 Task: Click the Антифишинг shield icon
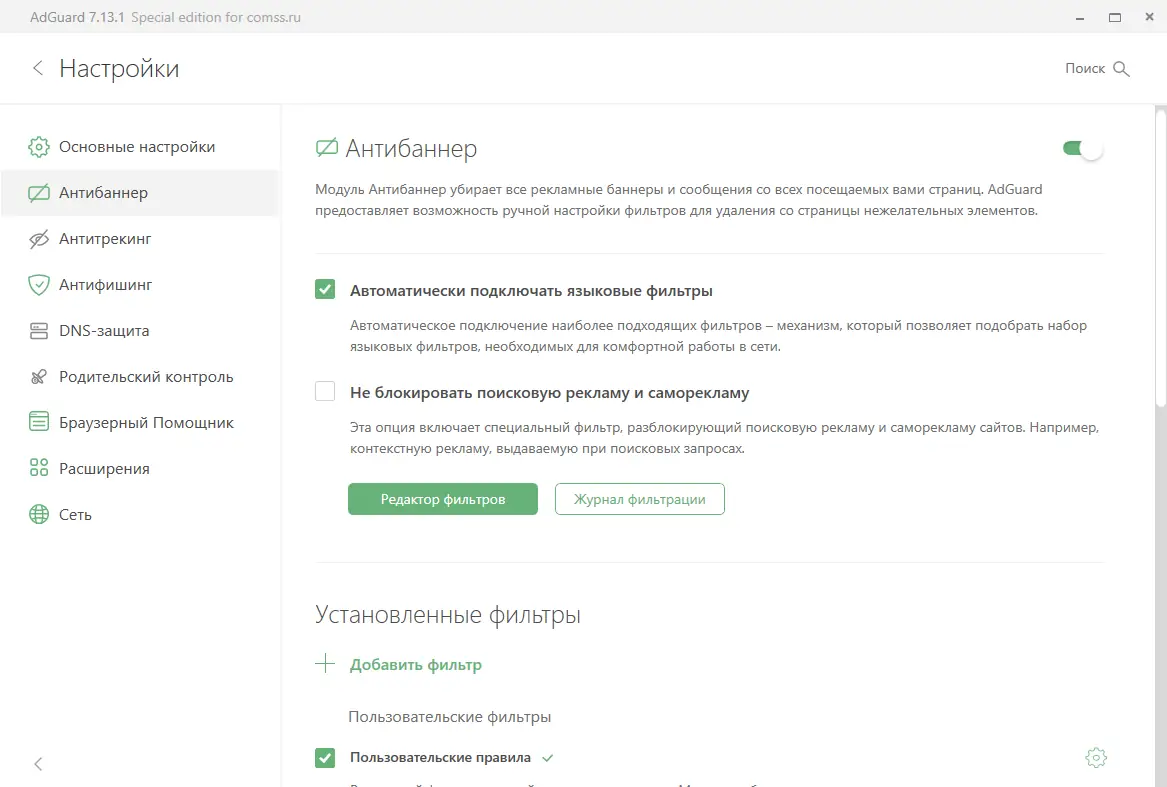pyautogui.click(x=39, y=284)
